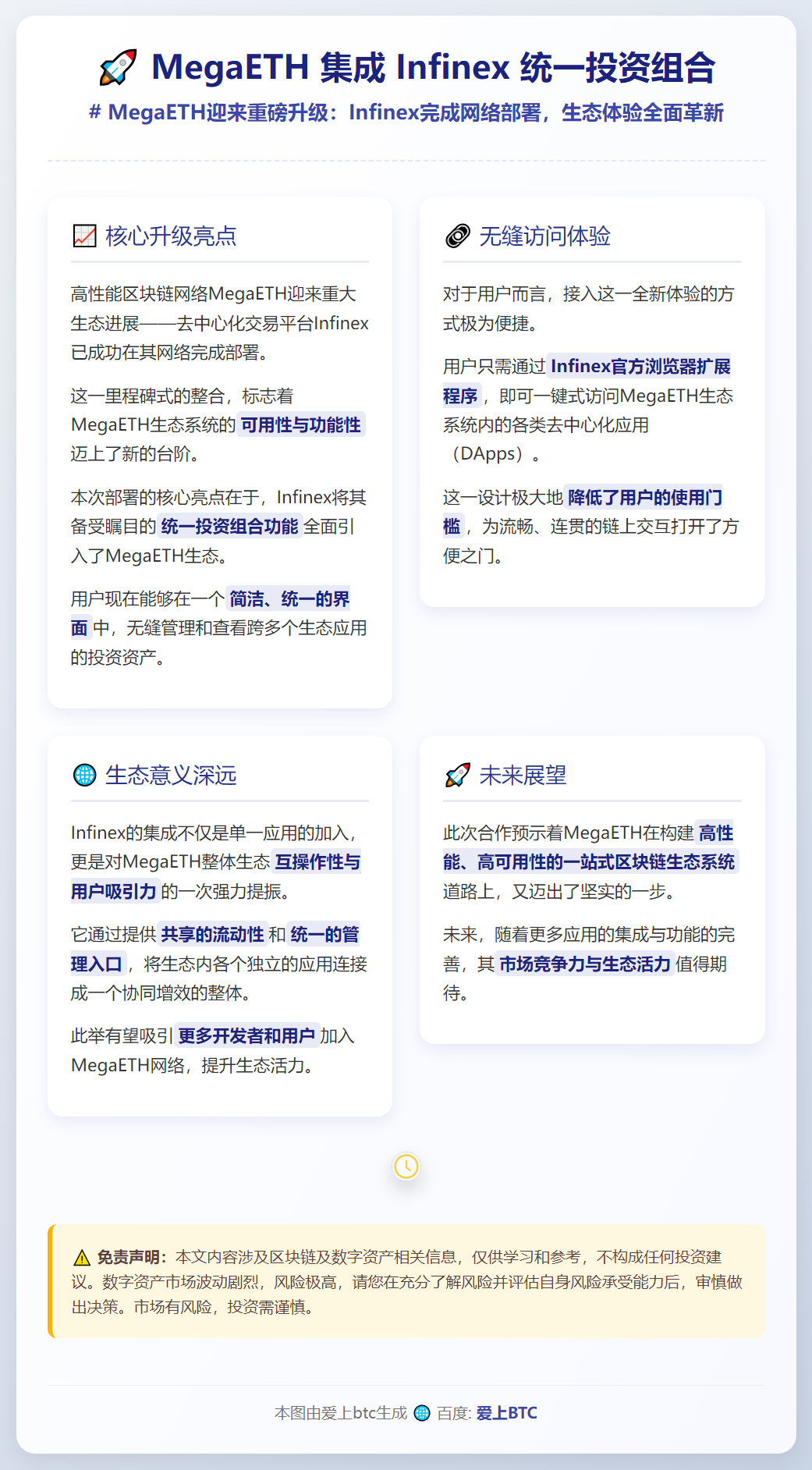Click highlighted text 统一投资组合功能
The width and height of the screenshot is (812, 1470).
click(230, 527)
